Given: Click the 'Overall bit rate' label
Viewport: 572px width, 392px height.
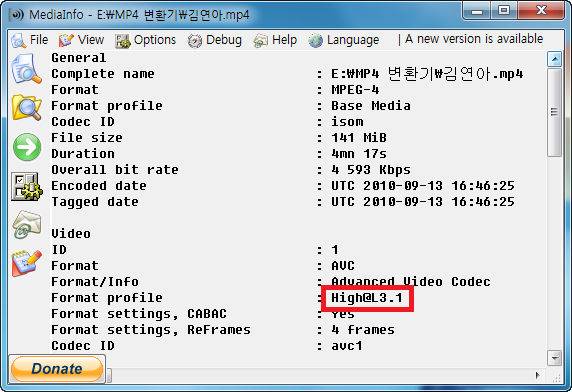Looking at the screenshot, I should point(115,170).
